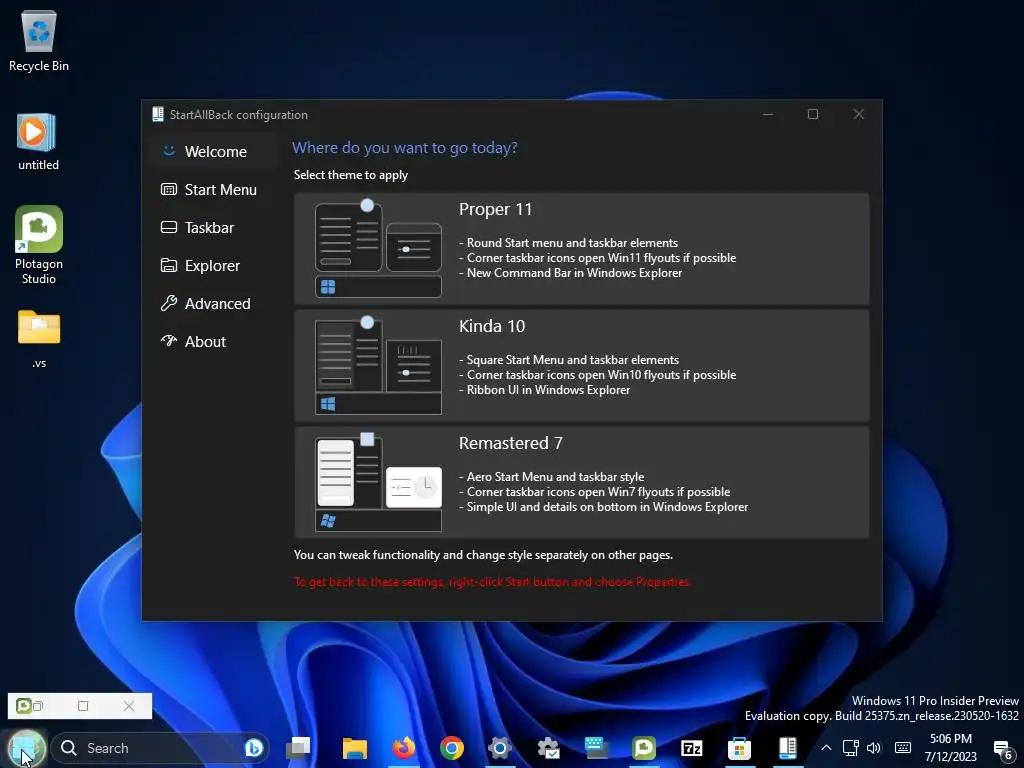The width and height of the screenshot is (1024, 768).
Task: Open the notification center icon
Action: tap(1002, 750)
